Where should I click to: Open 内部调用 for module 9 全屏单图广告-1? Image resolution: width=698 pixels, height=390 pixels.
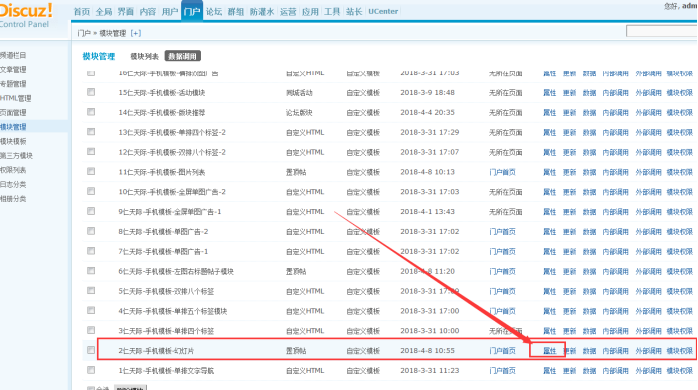(616, 212)
